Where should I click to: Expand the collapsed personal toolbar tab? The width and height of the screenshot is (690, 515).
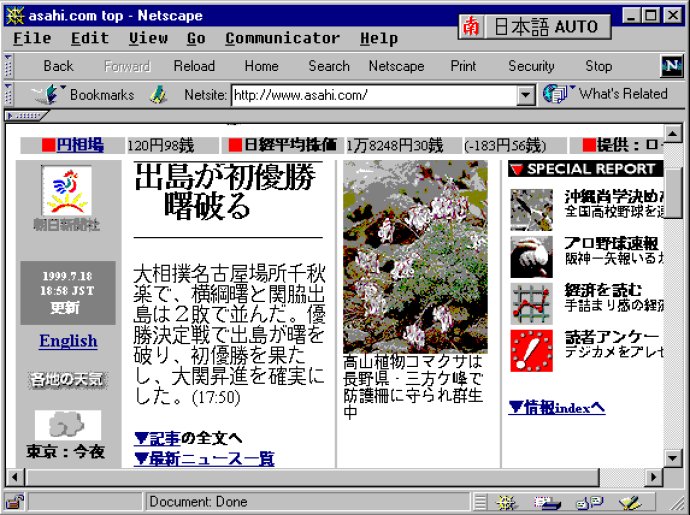(x=26, y=116)
